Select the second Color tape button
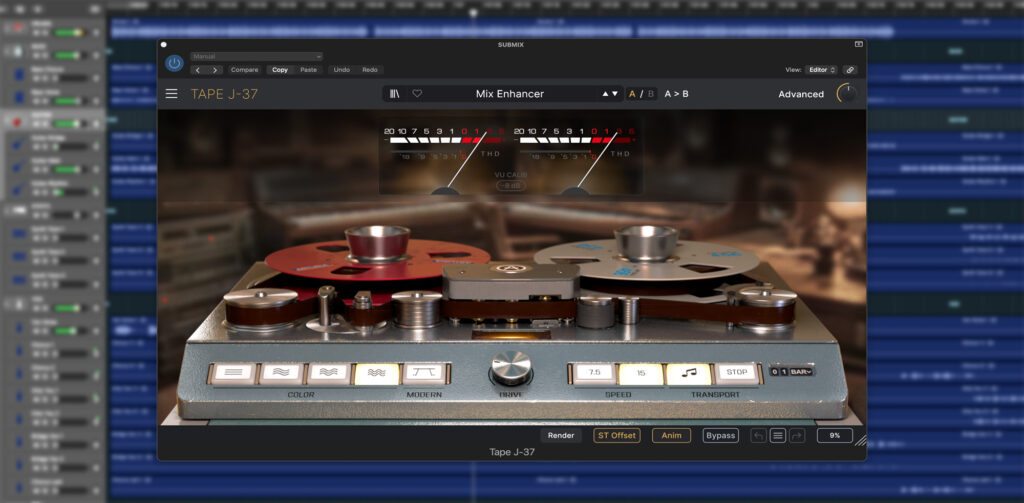 click(x=281, y=374)
